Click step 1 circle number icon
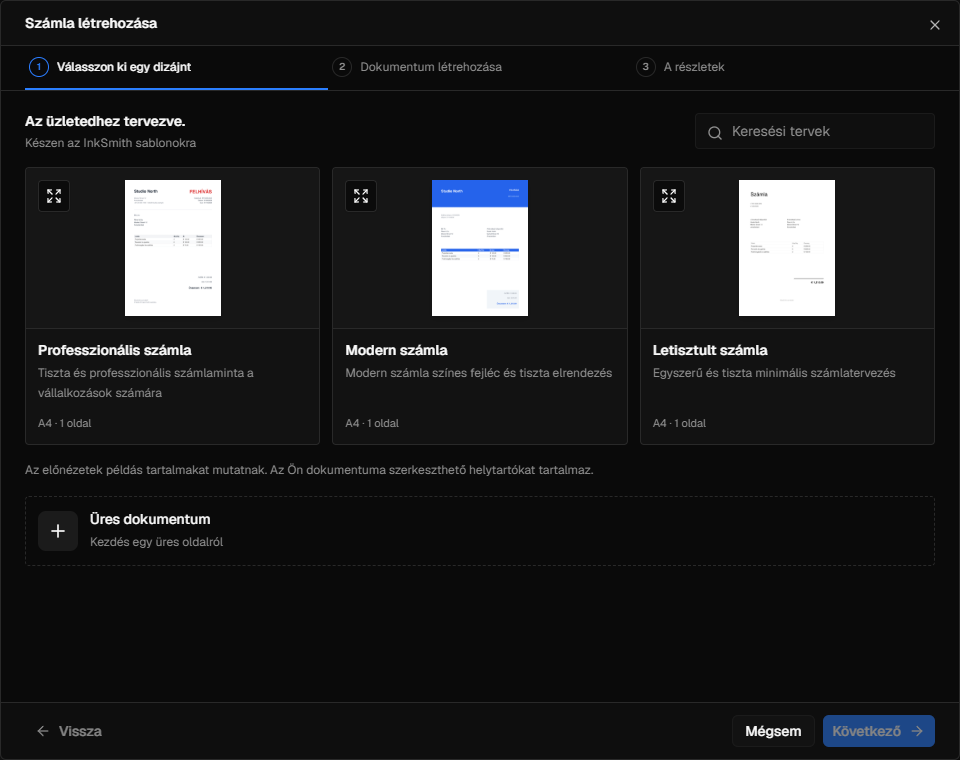 coord(39,67)
